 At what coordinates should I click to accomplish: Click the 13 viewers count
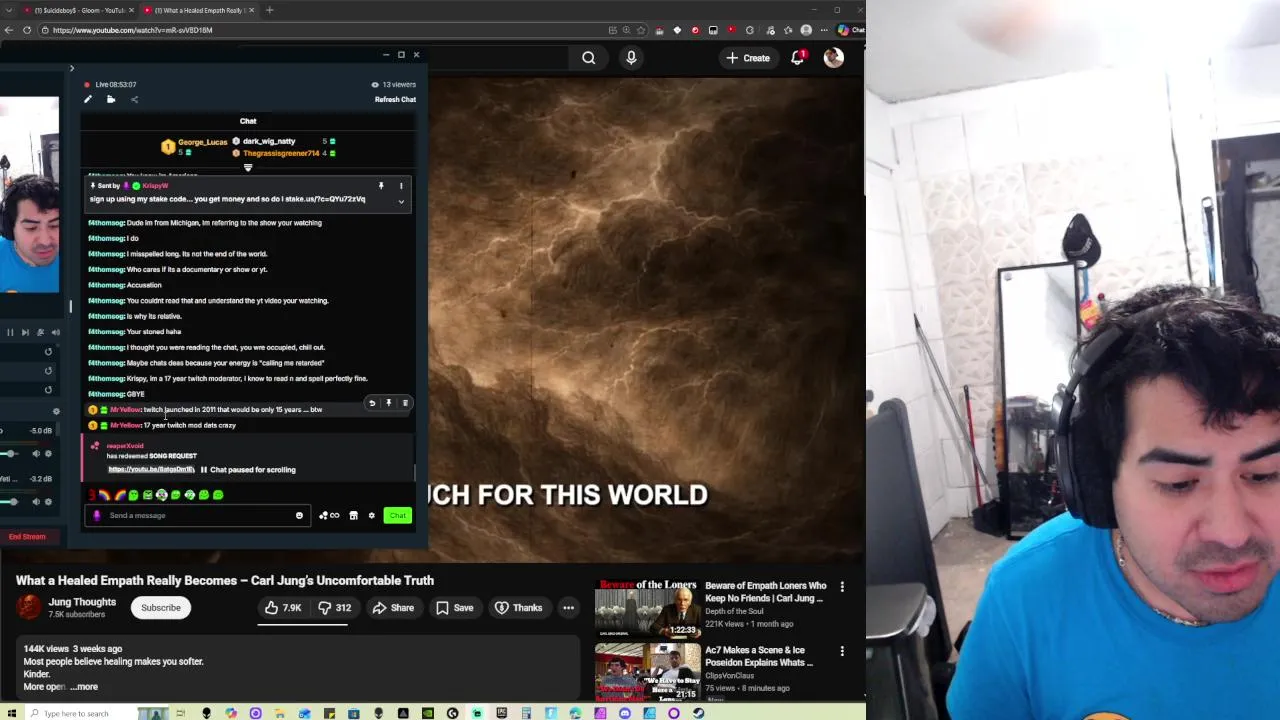[393, 84]
